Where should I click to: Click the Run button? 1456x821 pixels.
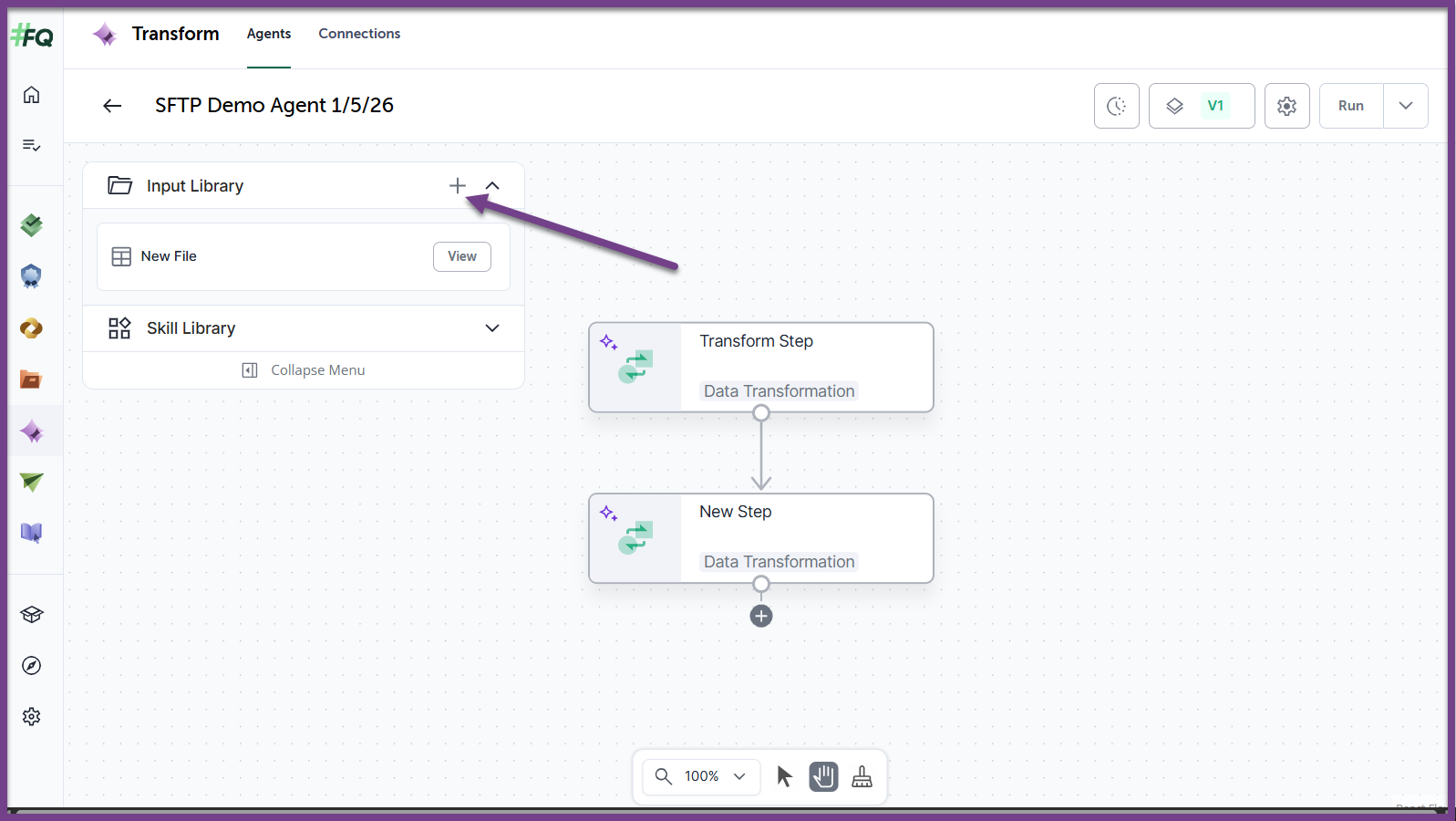(1350, 106)
